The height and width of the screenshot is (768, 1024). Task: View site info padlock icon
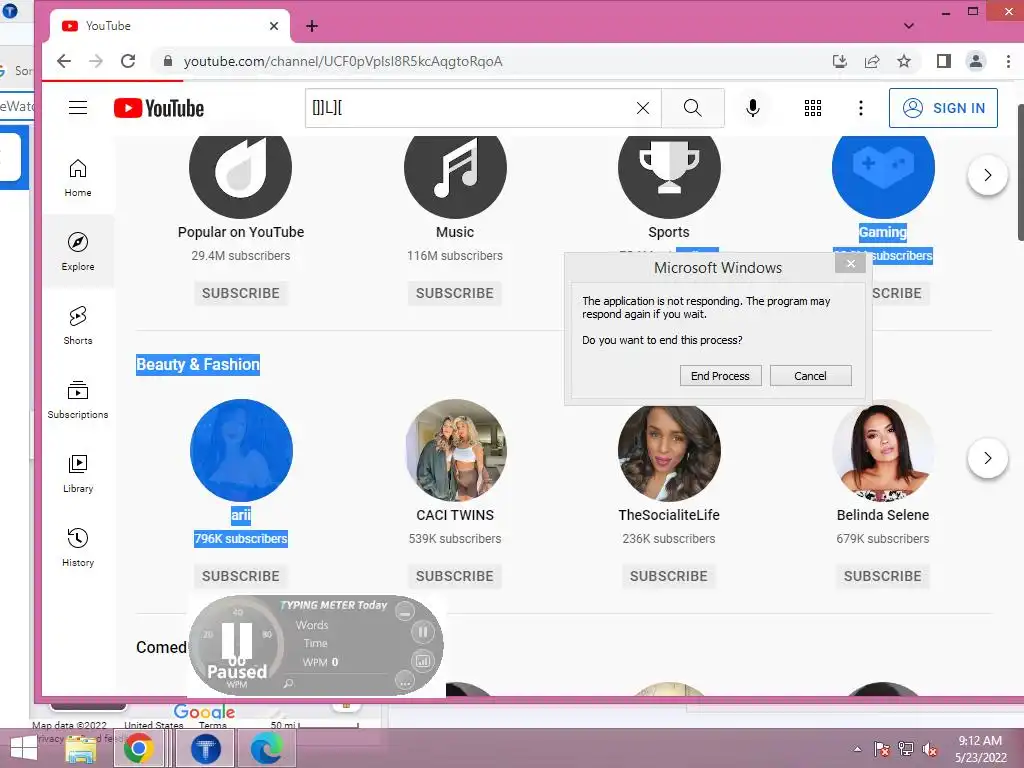pyautogui.click(x=168, y=61)
